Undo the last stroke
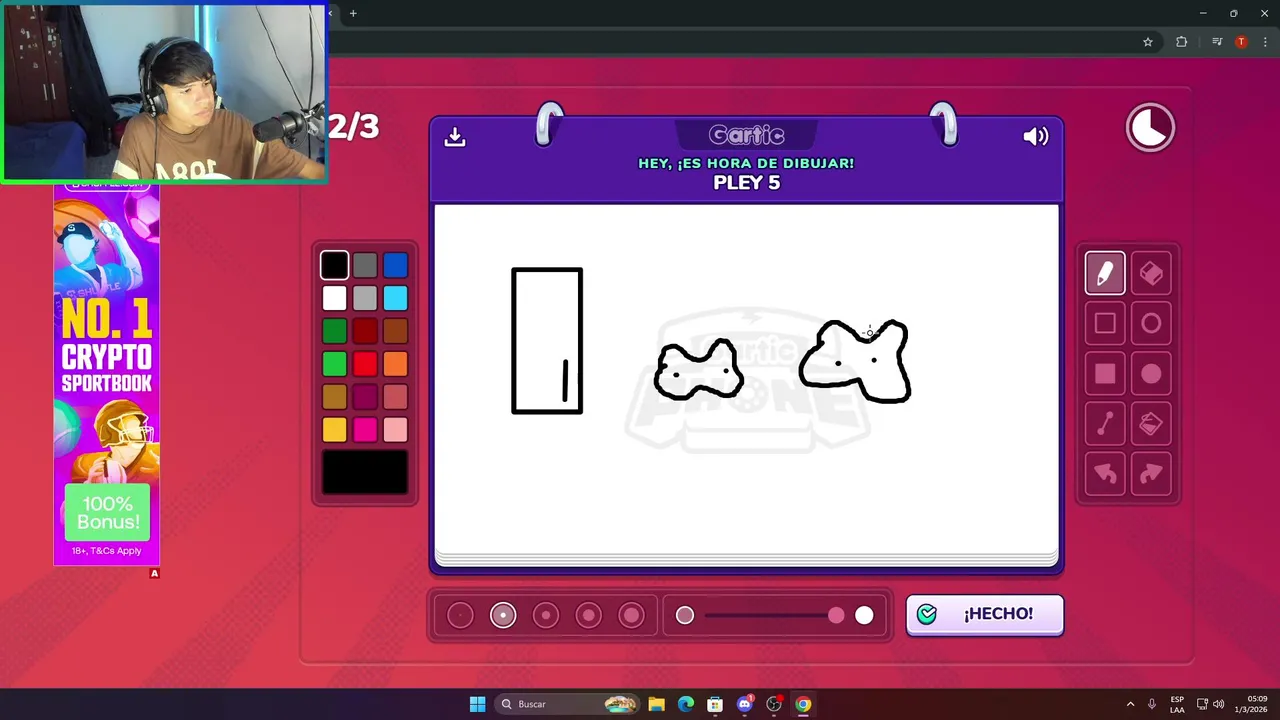The height and width of the screenshot is (720, 1280). click(1105, 474)
